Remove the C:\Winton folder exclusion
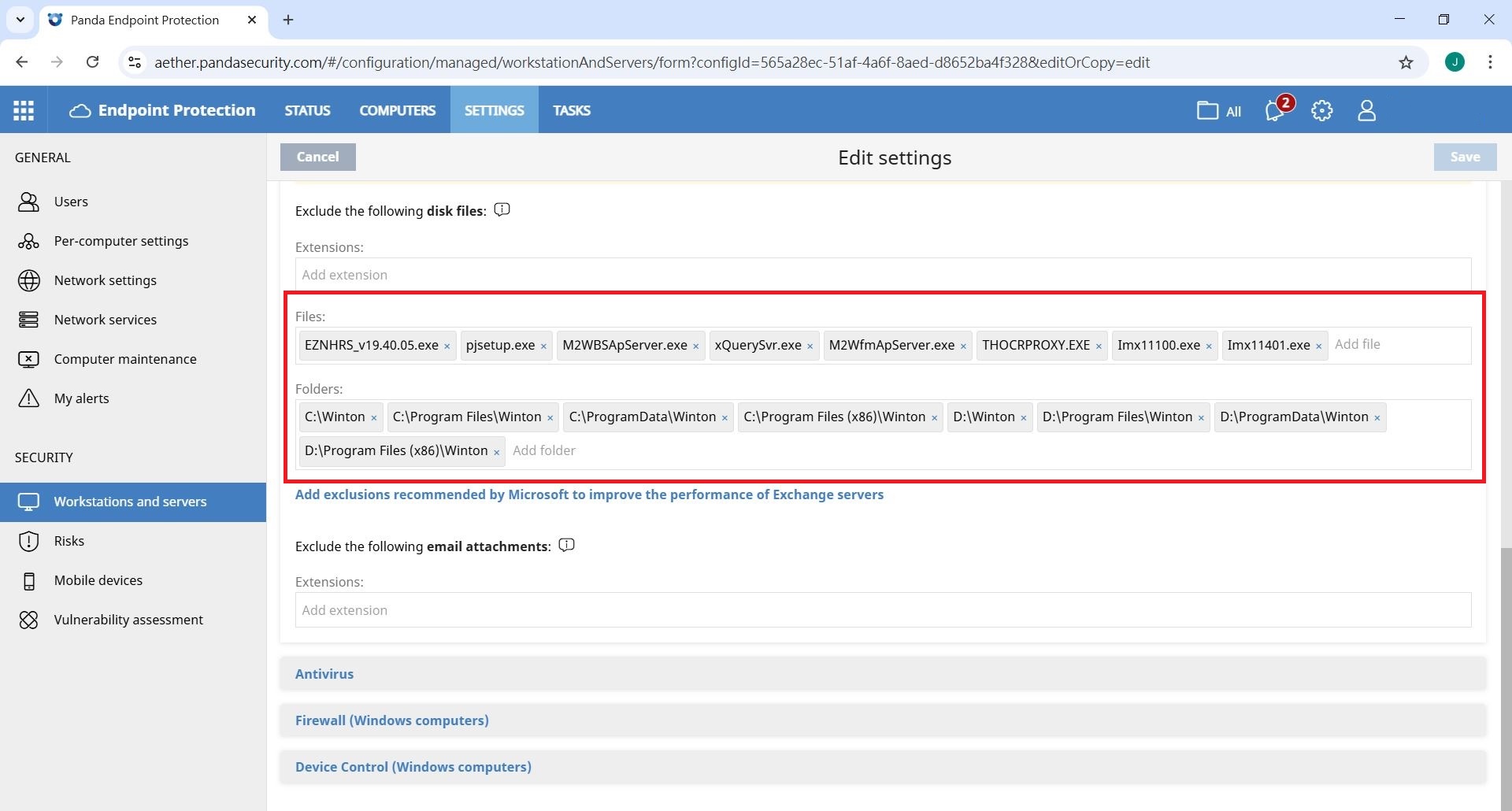The image size is (1512, 811). pyautogui.click(x=374, y=418)
